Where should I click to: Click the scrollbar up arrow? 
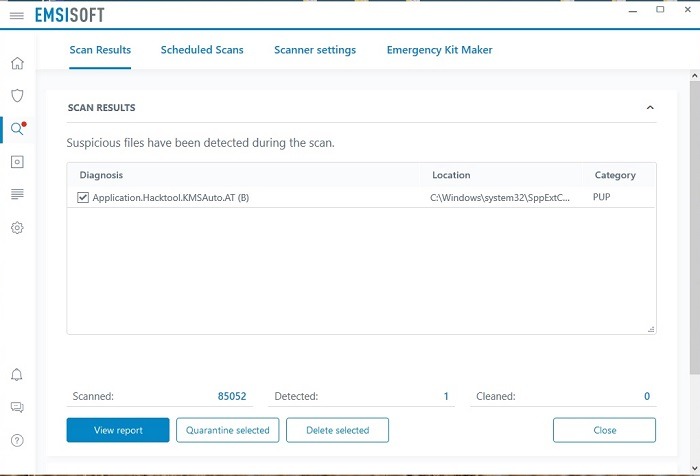coord(695,75)
